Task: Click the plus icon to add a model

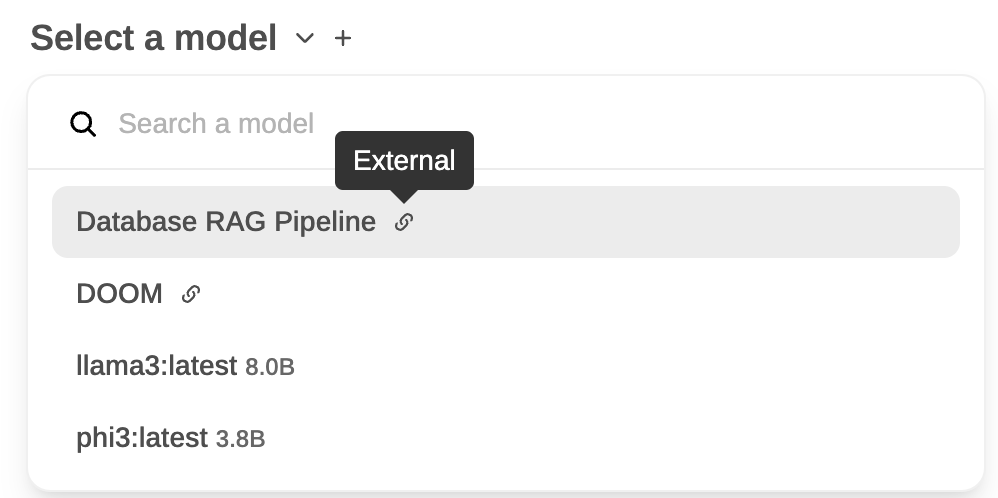Action: point(343,39)
